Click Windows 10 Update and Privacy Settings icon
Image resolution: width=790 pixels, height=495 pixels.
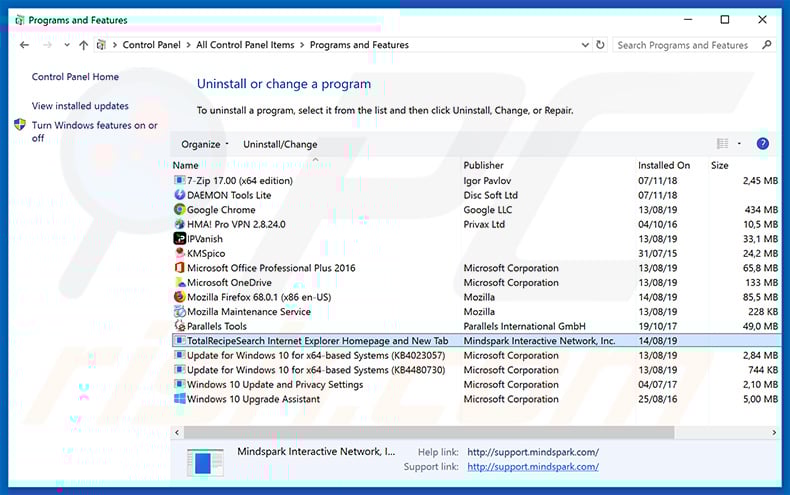[x=179, y=384]
